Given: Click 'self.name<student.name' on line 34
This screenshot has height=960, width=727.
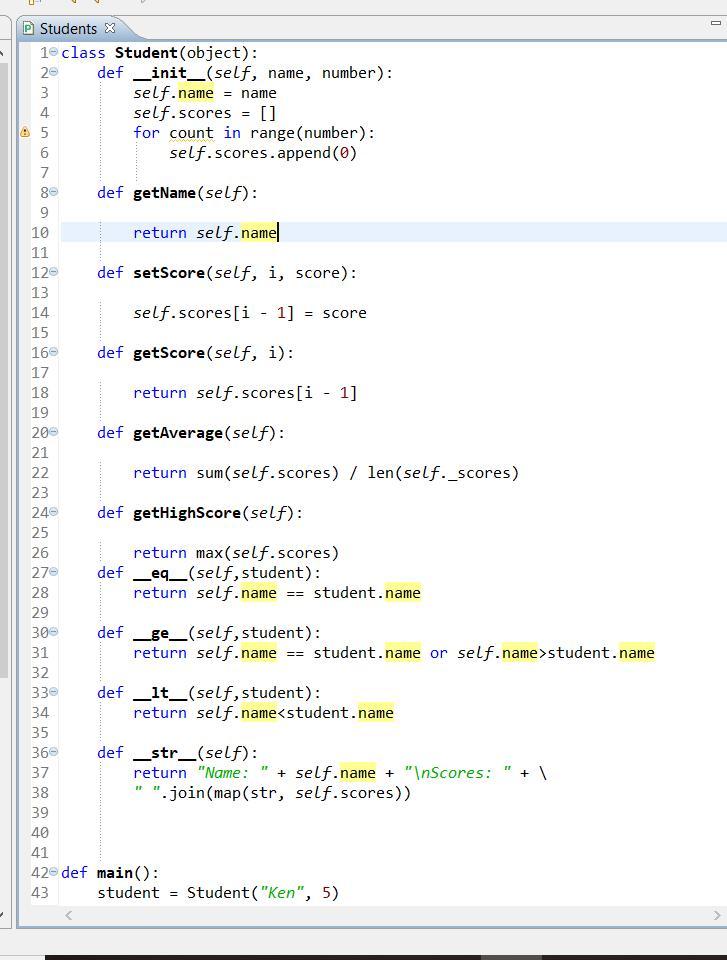Looking at the screenshot, I should pyautogui.click(x=295, y=713).
